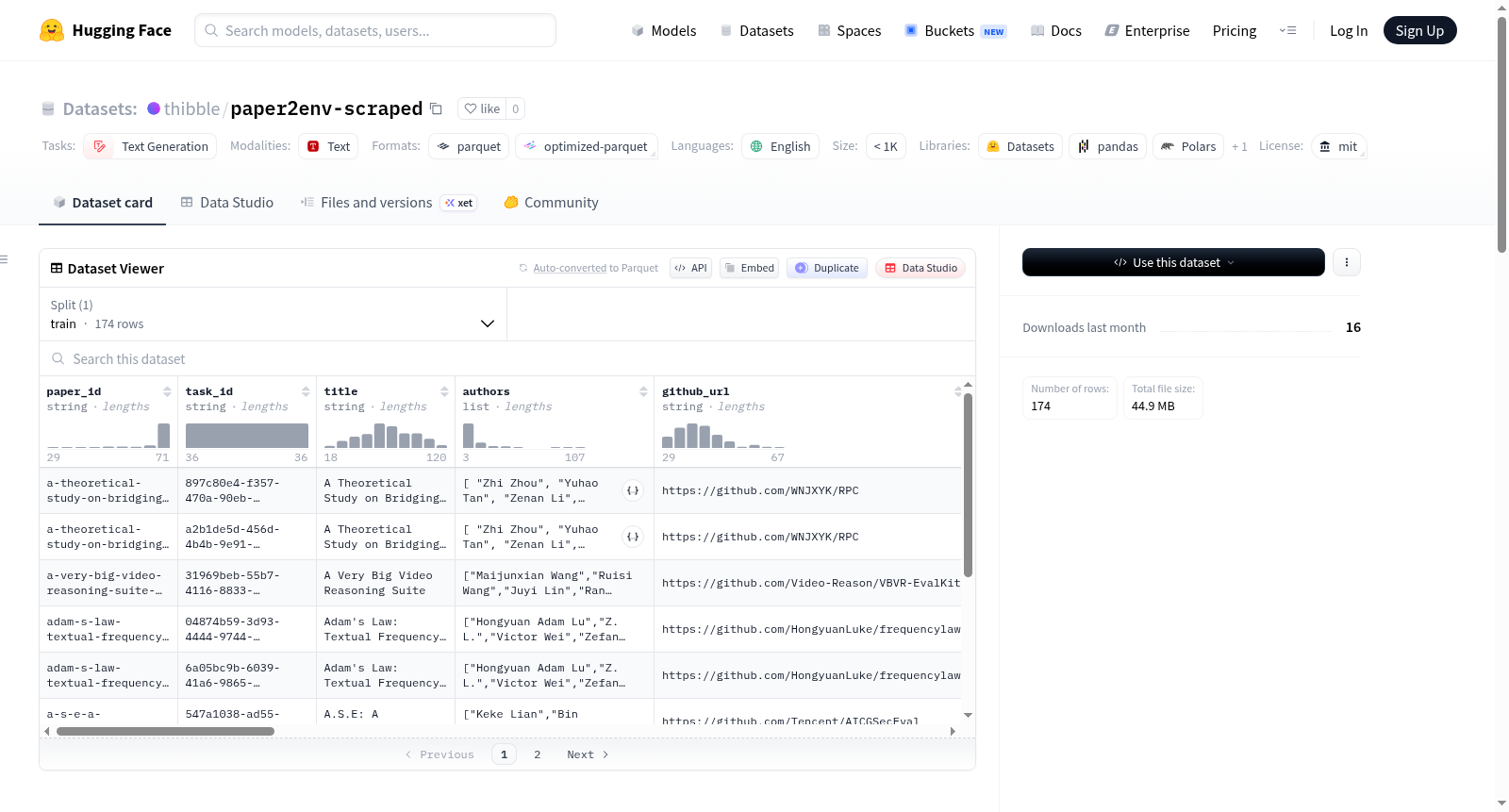Image resolution: width=1509 pixels, height=812 pixels.
Task: Select the Text Generation task tag
Action: (x=150, y=146)
